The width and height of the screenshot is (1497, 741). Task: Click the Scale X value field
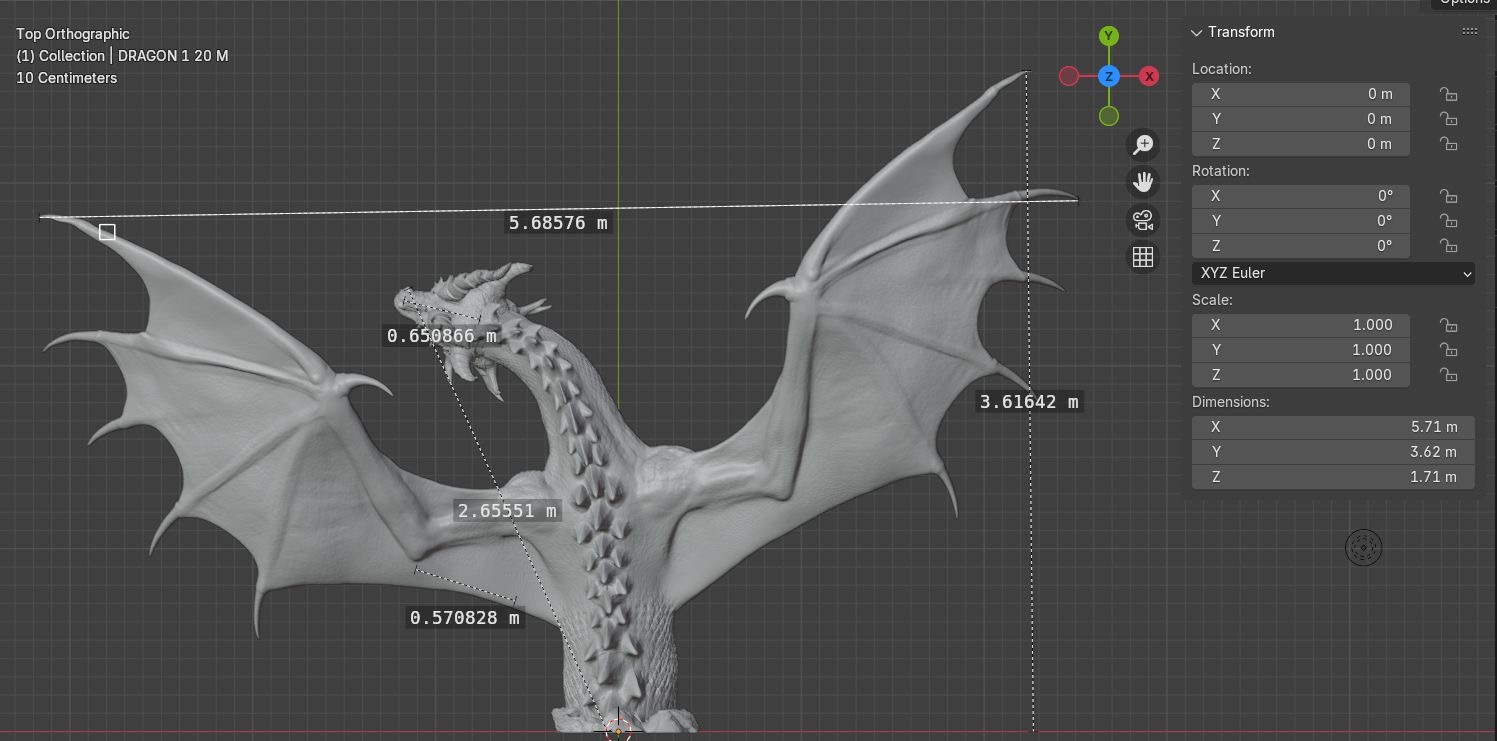click(1301, 325)
